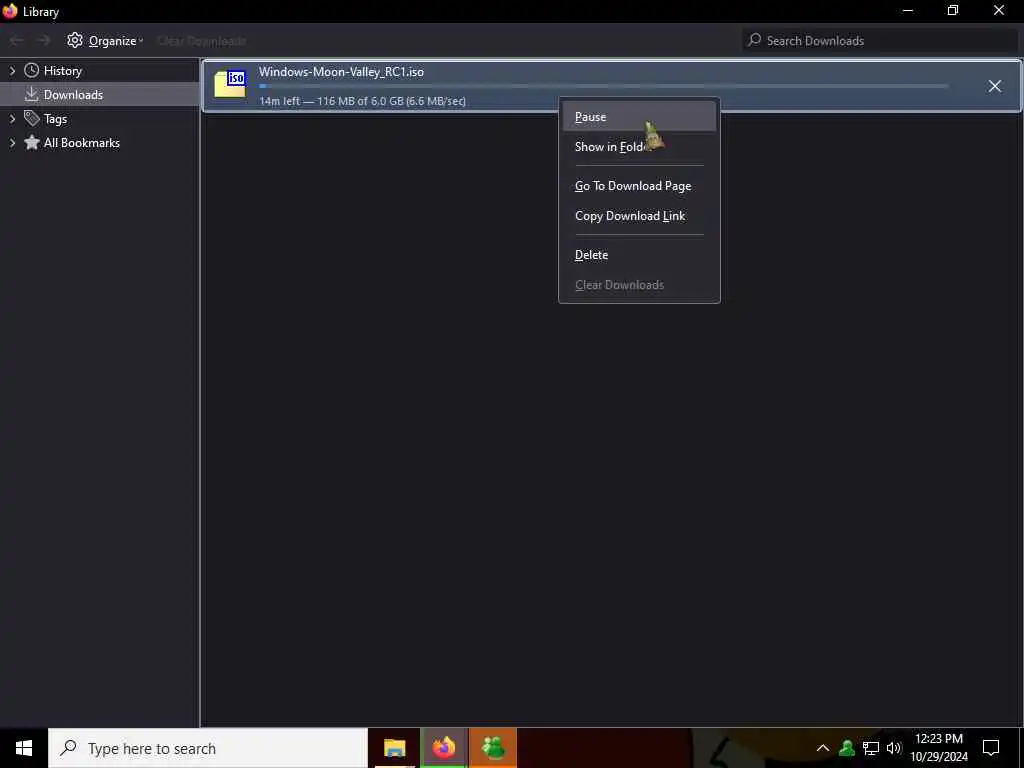This screenshot has width=1024, height=768.
Task: Open the Windows Start menu
Action: pos(24,748)
